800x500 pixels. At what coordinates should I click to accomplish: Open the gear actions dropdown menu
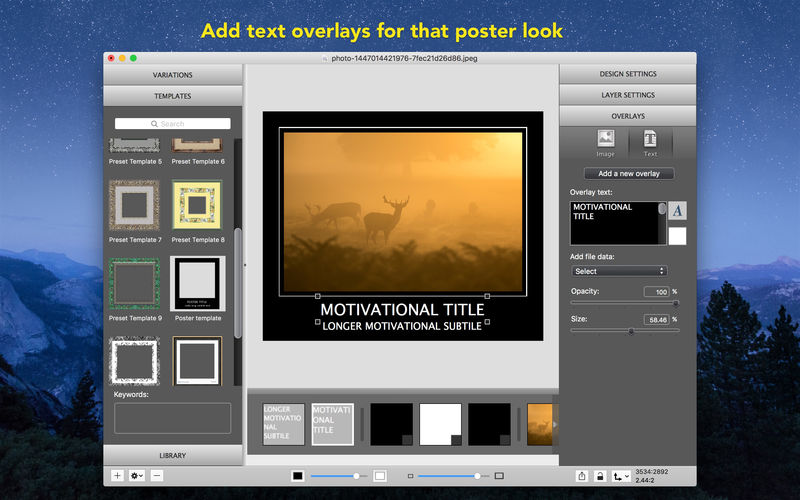(x=137, y=476)
